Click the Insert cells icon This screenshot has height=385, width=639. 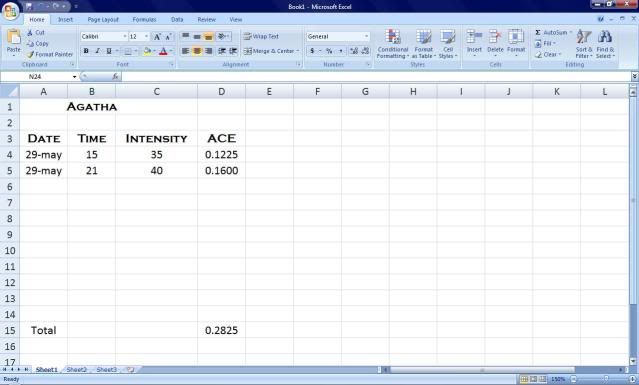click(x=474, y=37)
